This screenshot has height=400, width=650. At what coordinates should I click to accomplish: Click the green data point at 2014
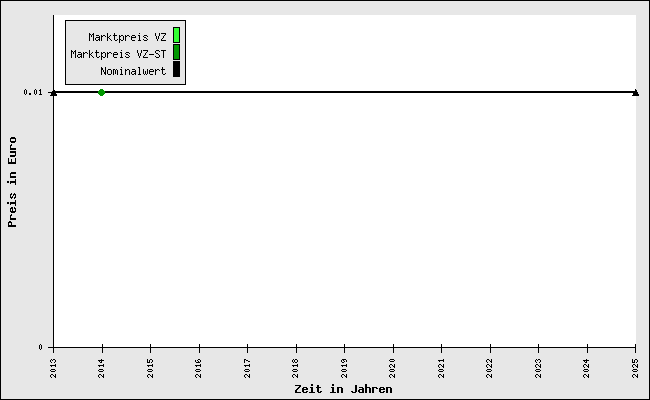coord(101,92)
